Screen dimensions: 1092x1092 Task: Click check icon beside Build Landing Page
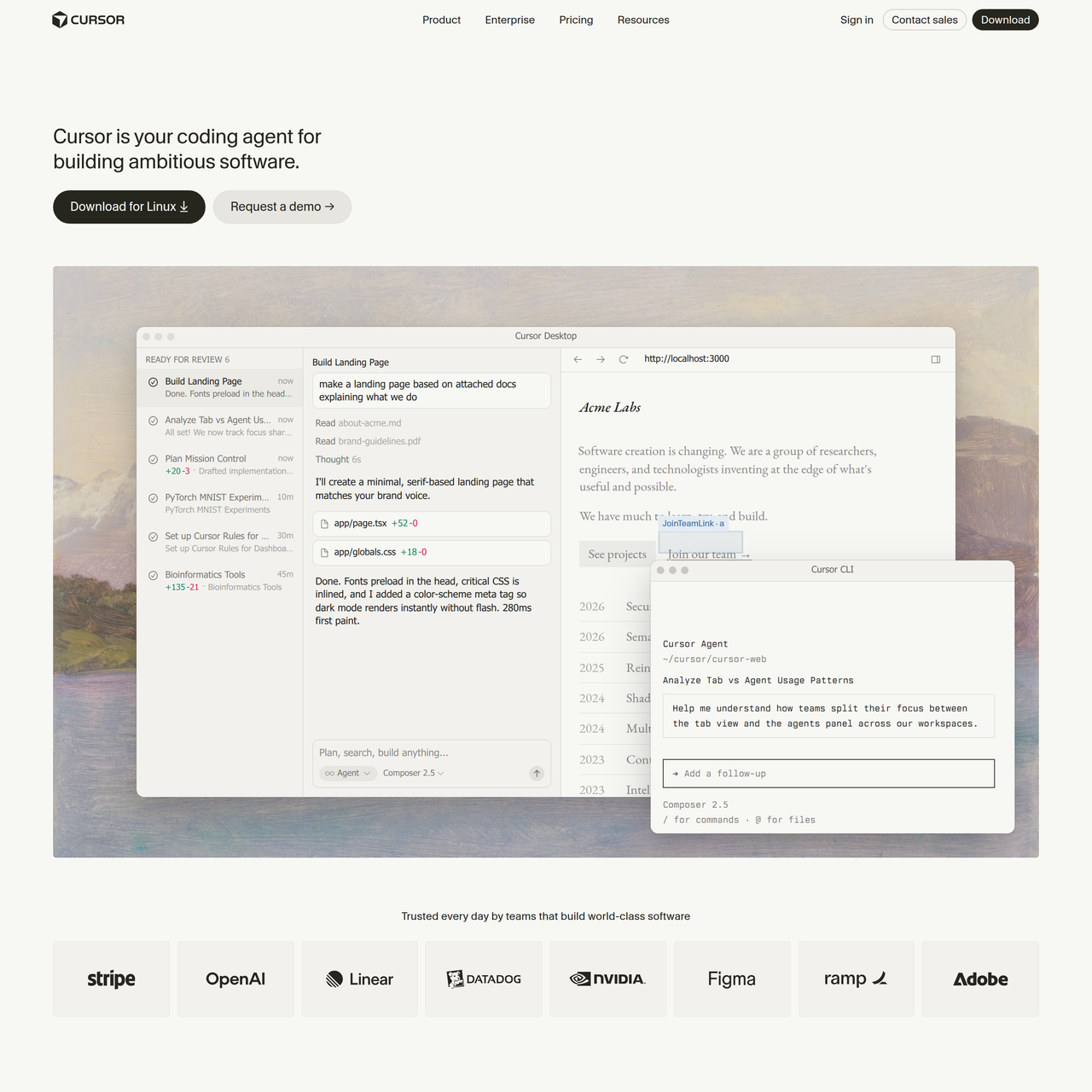coord(154,382)
